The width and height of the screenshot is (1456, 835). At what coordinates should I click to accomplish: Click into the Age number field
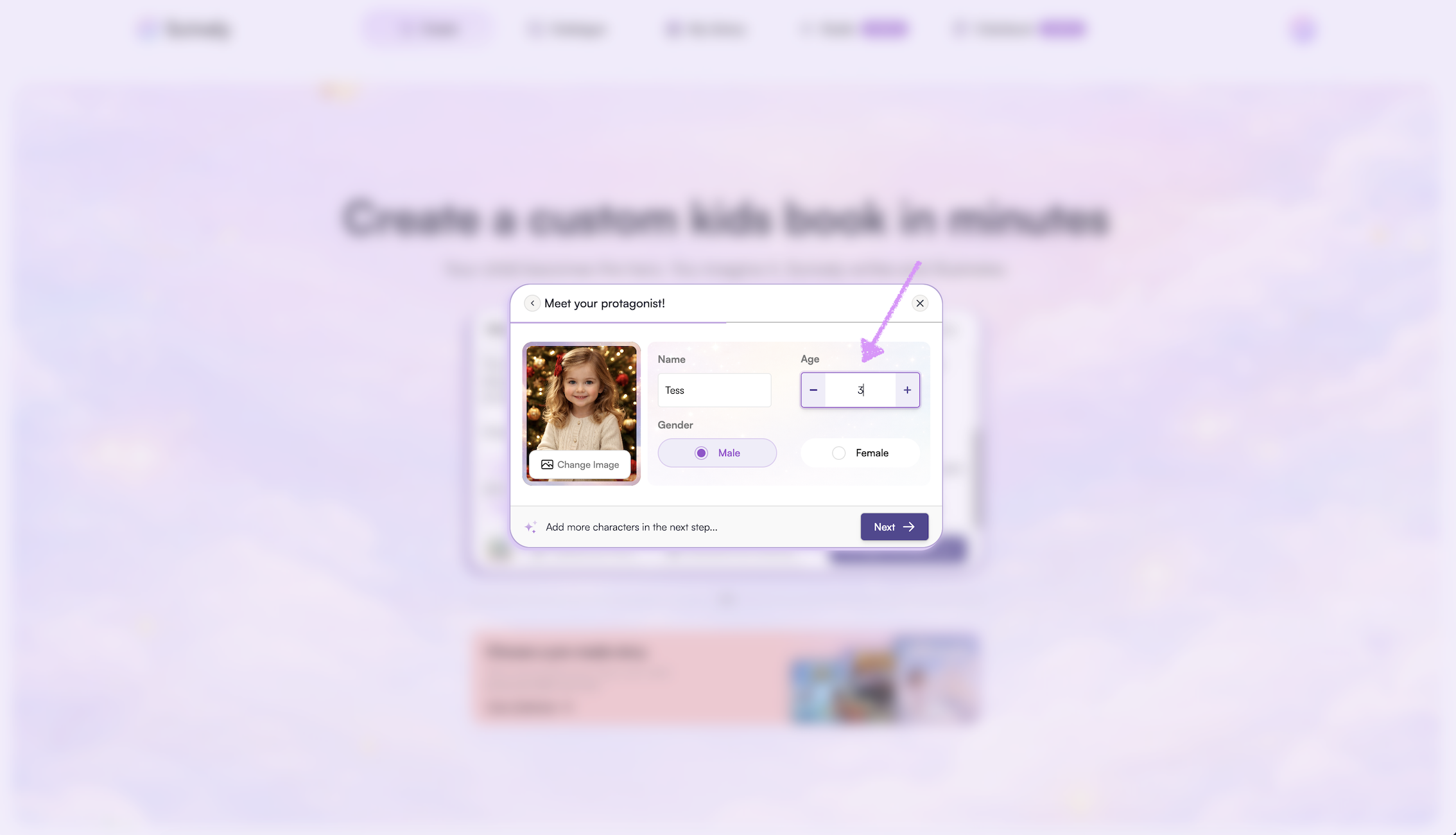(x=860, y=390)
